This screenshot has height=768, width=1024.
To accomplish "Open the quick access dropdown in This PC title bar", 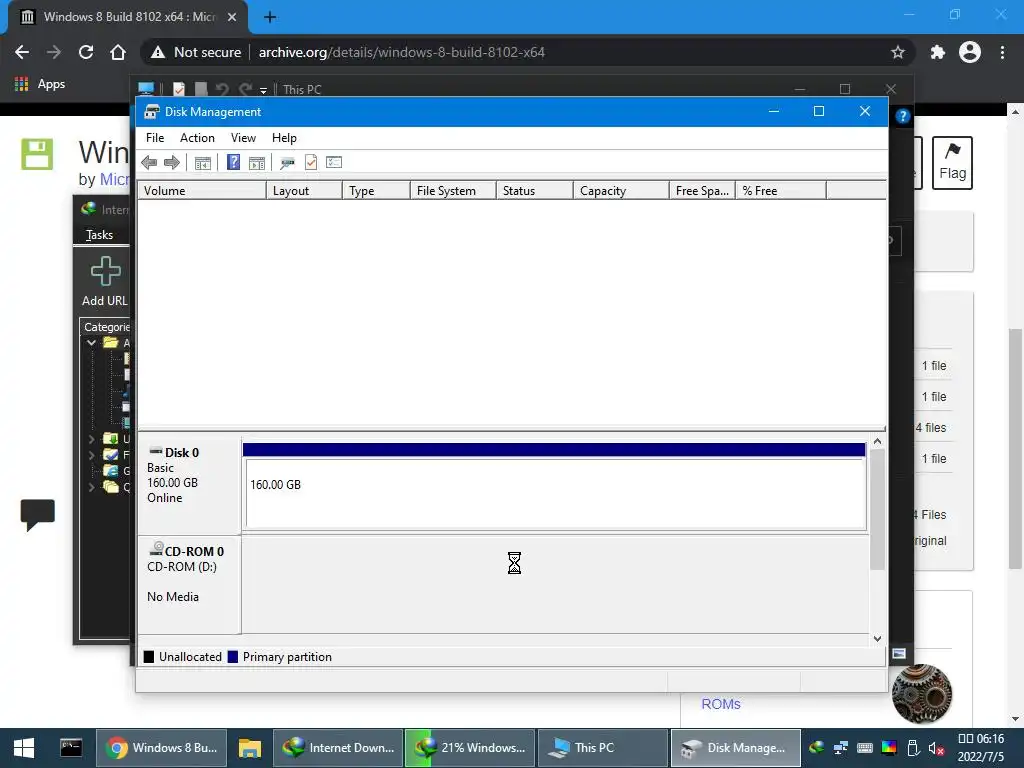I will tap(263, 90).
